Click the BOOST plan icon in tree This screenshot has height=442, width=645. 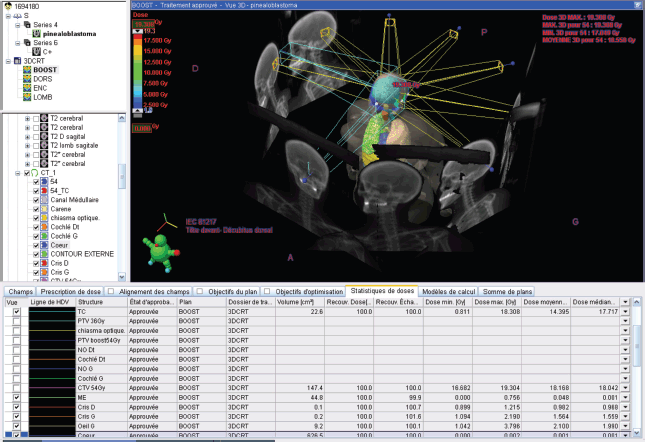[x=27, y=70]
